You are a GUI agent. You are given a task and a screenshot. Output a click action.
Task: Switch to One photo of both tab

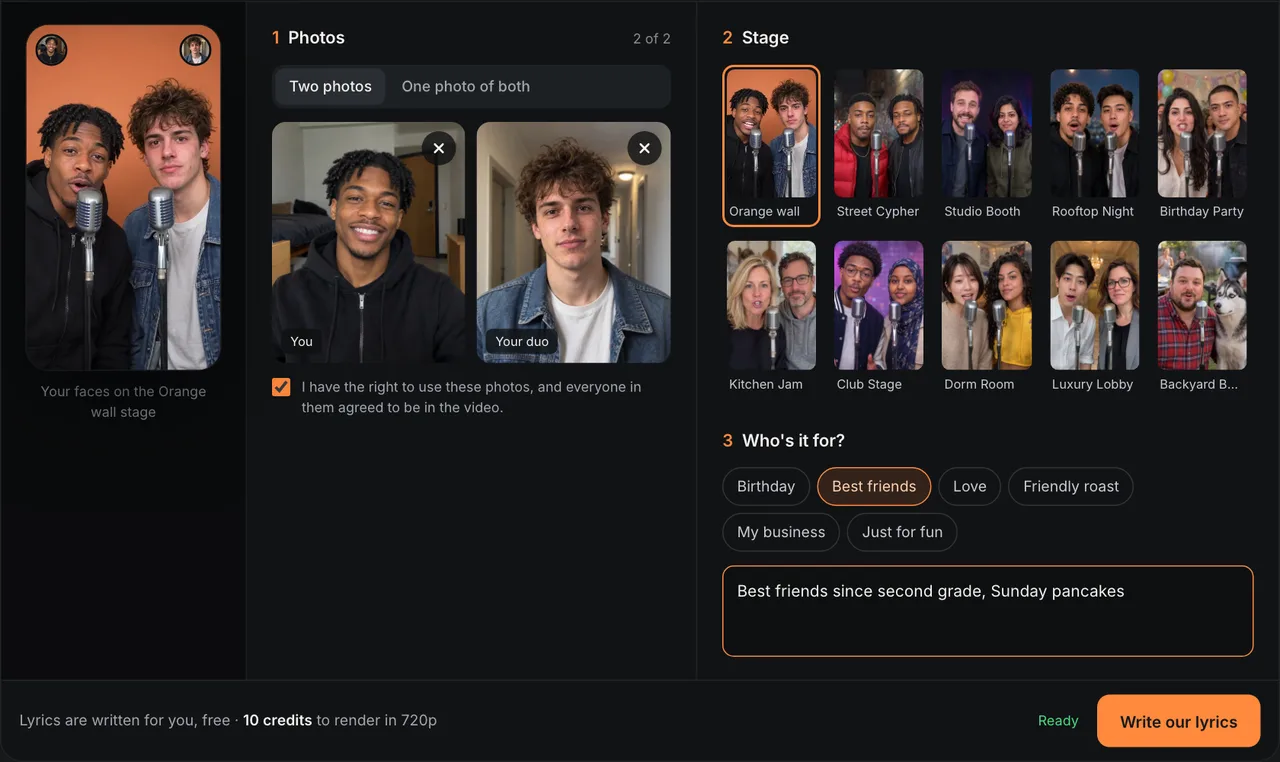point(466,86)
